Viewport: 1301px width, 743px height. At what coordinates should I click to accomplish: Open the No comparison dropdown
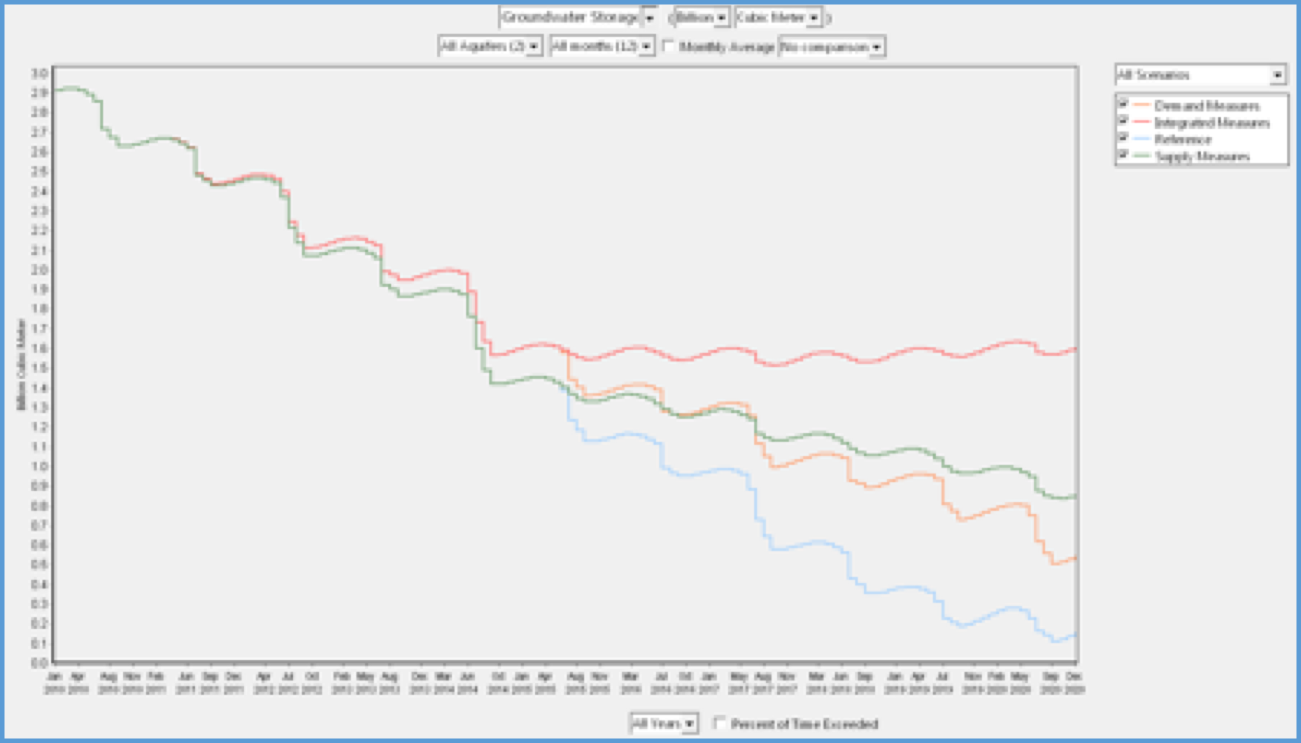[876, 47]
